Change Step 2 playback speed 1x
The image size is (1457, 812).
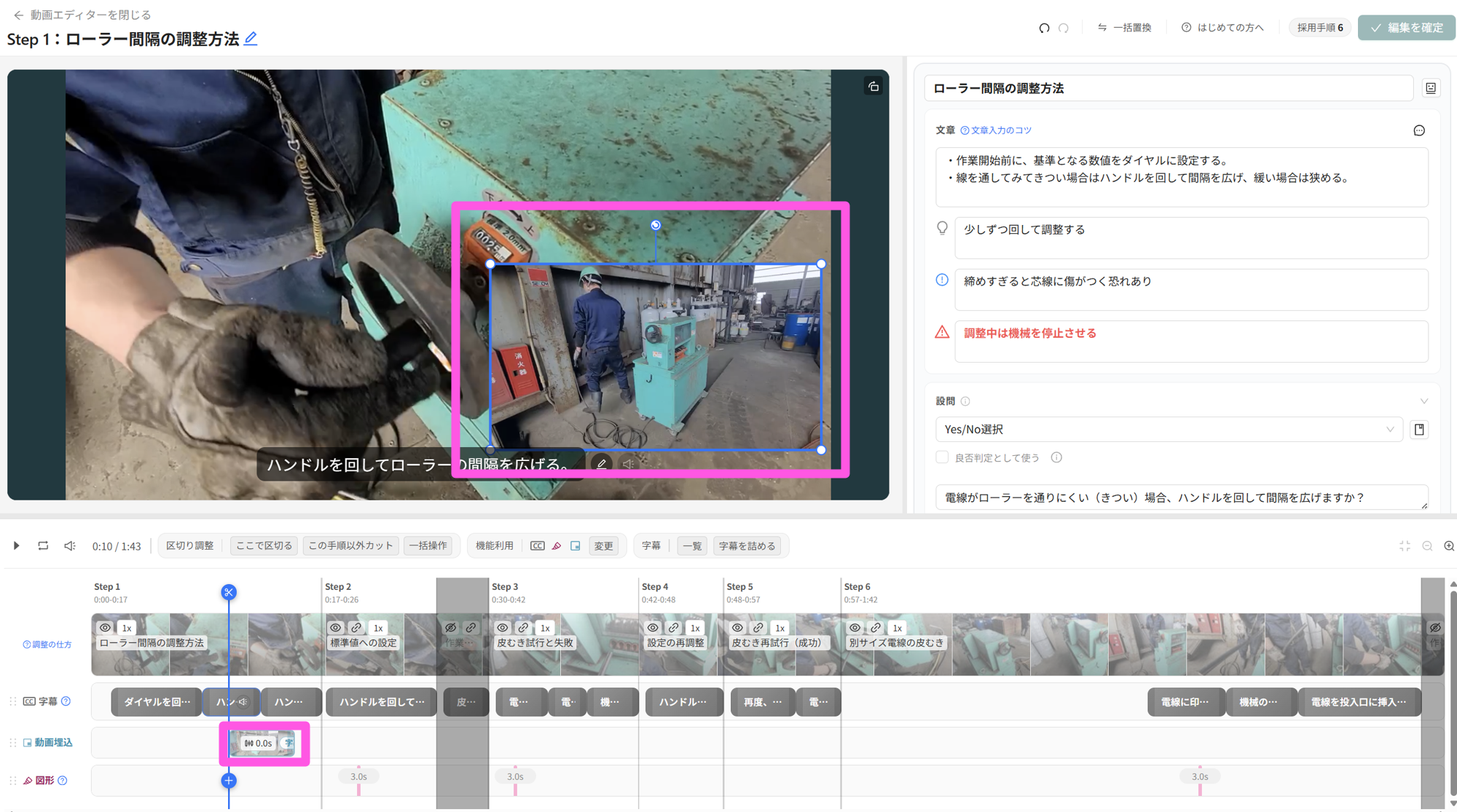(378, 628)
